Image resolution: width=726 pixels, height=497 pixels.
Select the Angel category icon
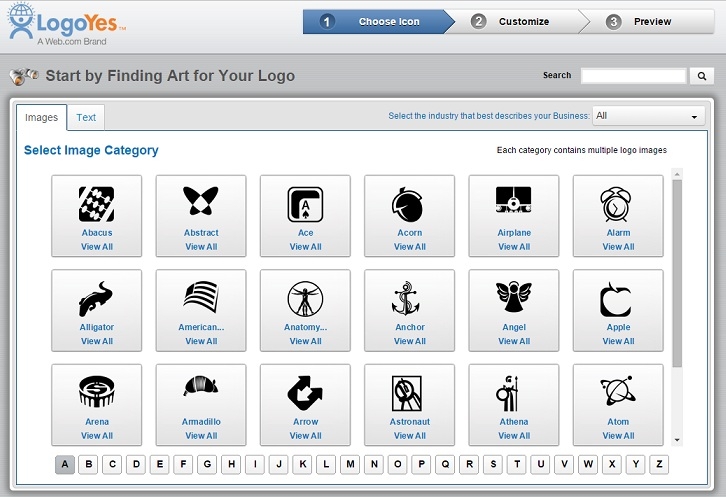(x=513, y=298)
